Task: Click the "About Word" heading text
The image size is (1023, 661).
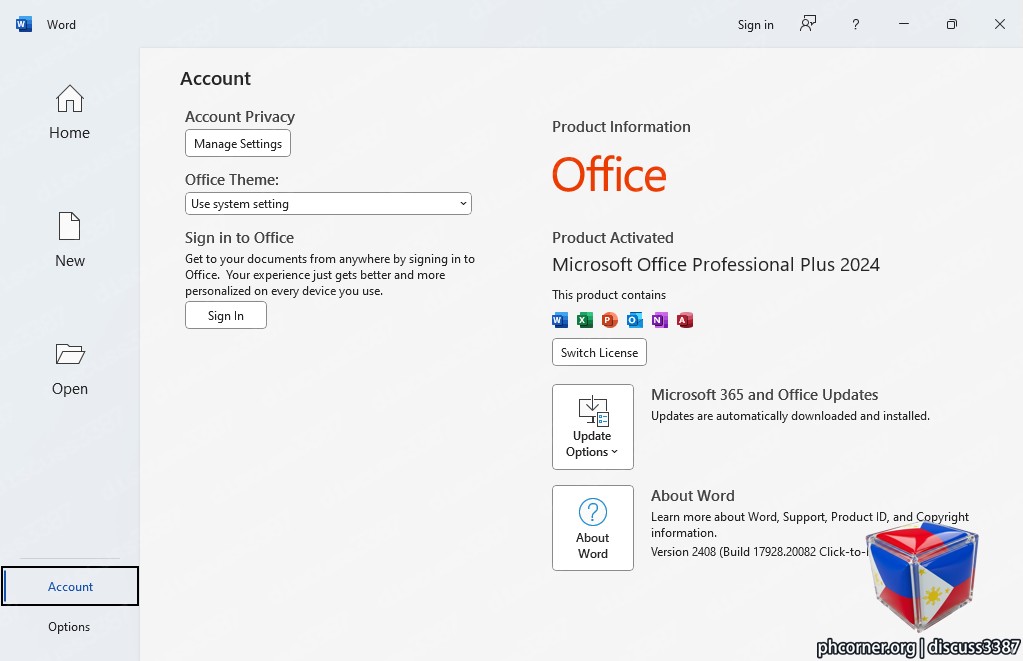Action: 692,496
